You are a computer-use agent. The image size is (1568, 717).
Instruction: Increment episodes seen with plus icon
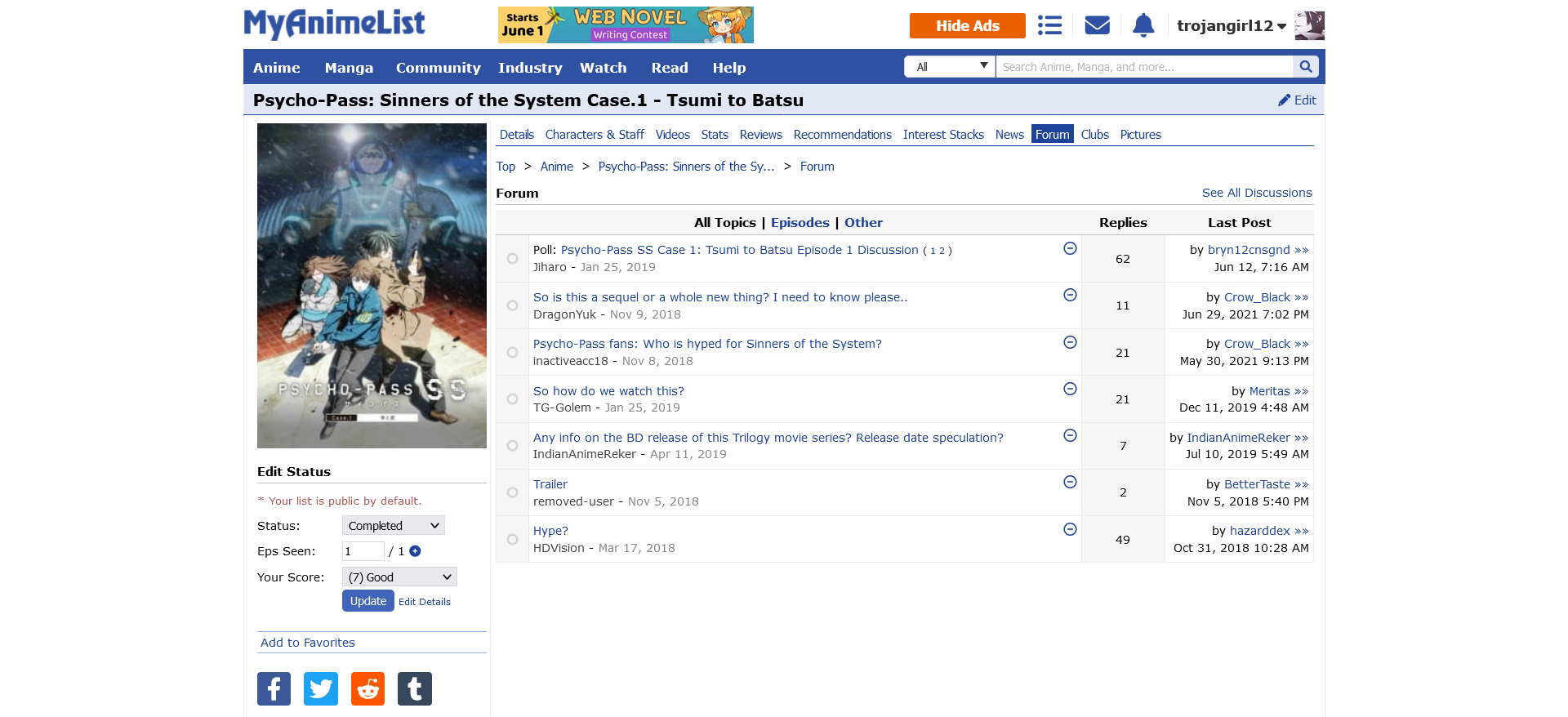pos(415,551)
